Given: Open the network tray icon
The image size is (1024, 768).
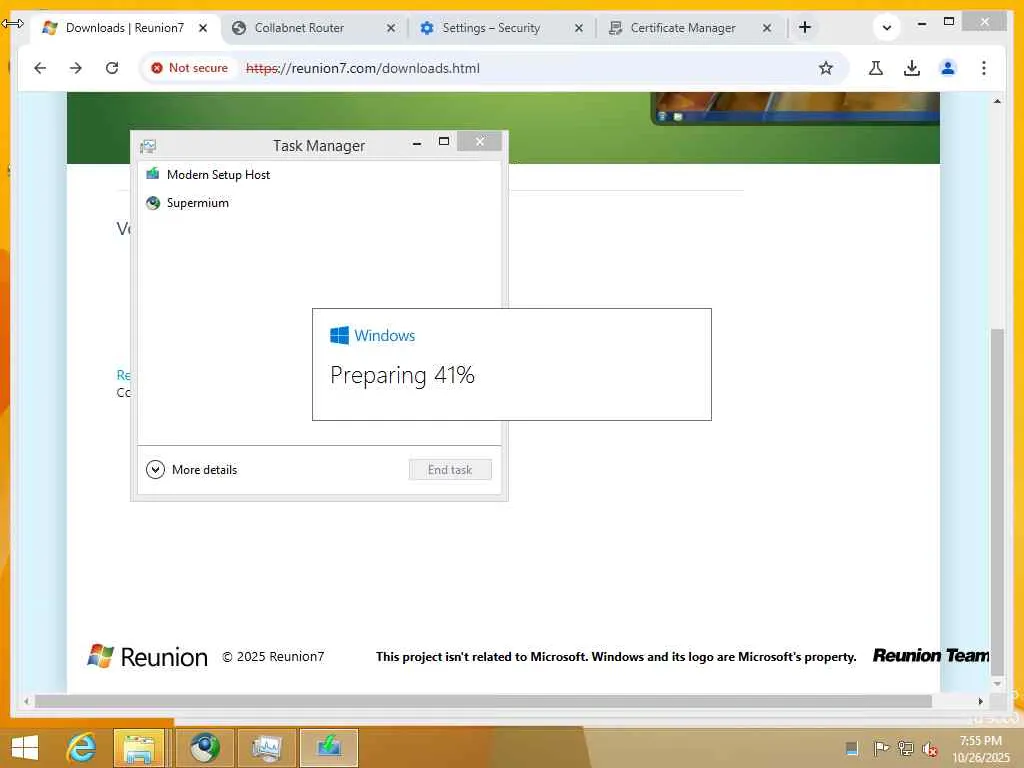Looking at the screenshot, I should pyautogui.click(x=905, y=748).
